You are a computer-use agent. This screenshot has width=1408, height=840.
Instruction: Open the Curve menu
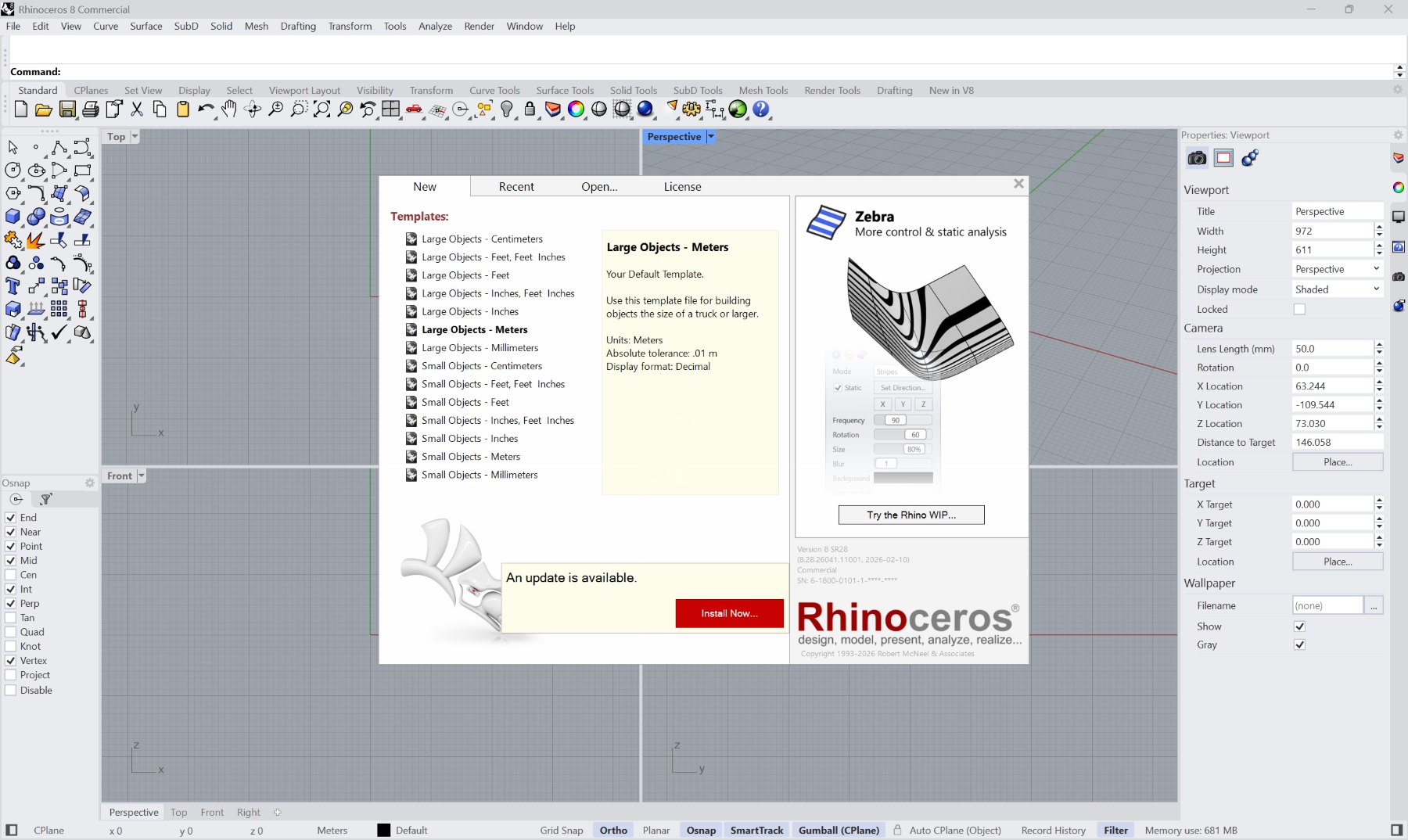(106, 27)
